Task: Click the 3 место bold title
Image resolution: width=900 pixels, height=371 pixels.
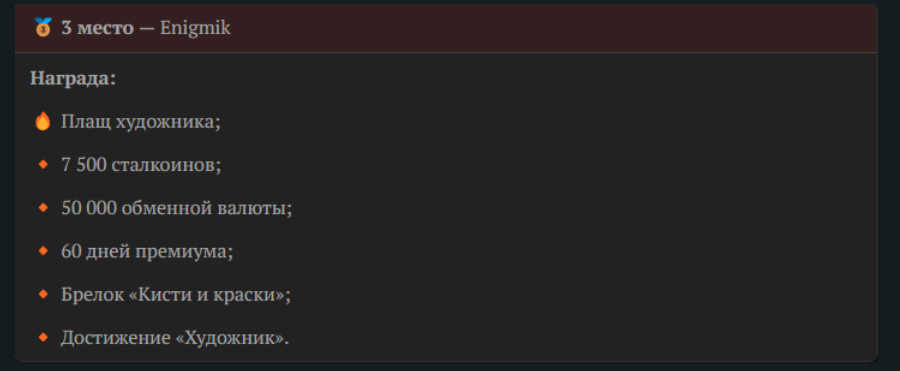Action: 98,28
